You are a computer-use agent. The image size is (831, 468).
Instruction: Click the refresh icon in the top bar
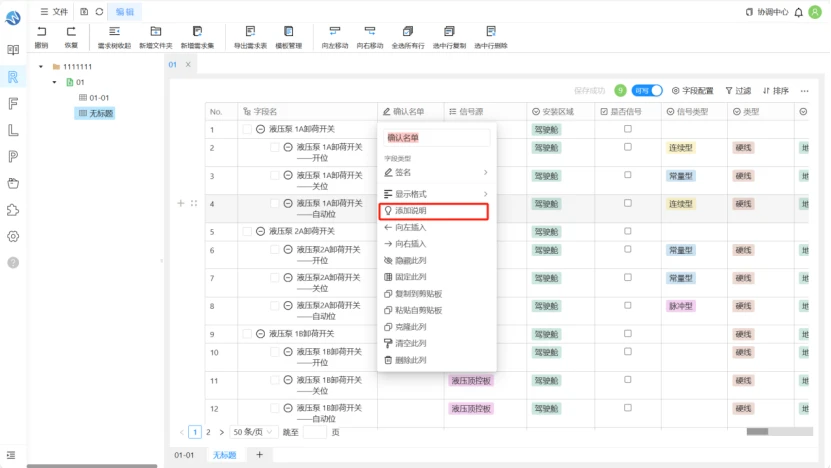click(x=99, y=12)
